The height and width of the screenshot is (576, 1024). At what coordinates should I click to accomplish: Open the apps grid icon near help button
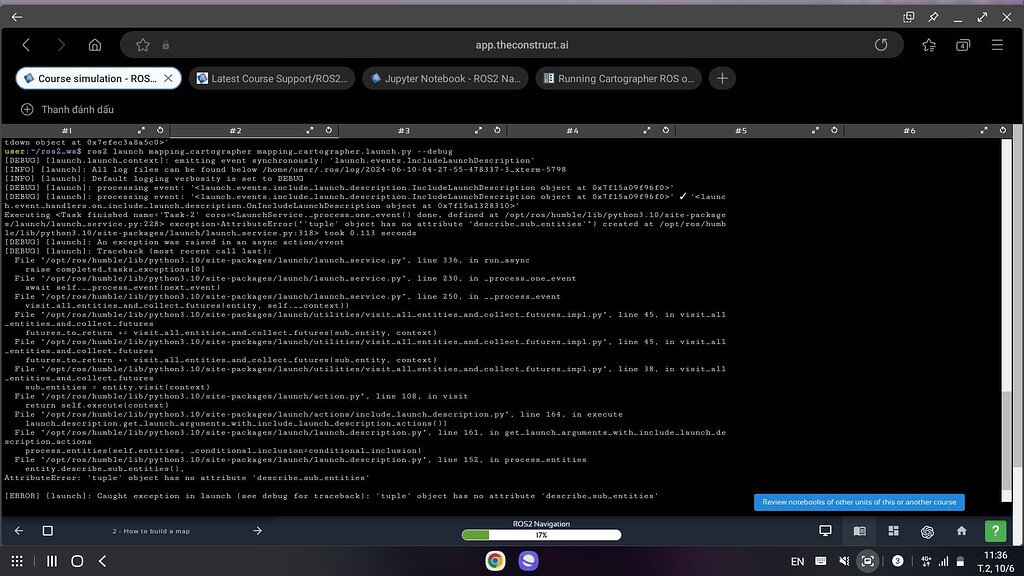pos(892,532)
